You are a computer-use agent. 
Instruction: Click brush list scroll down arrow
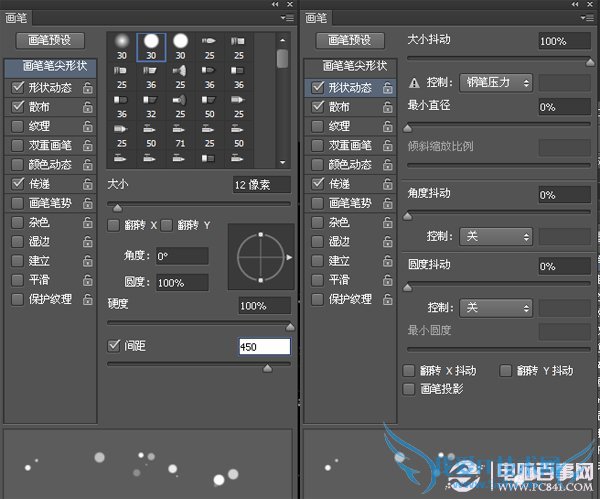pyautogui.click(x=283, y=163)
